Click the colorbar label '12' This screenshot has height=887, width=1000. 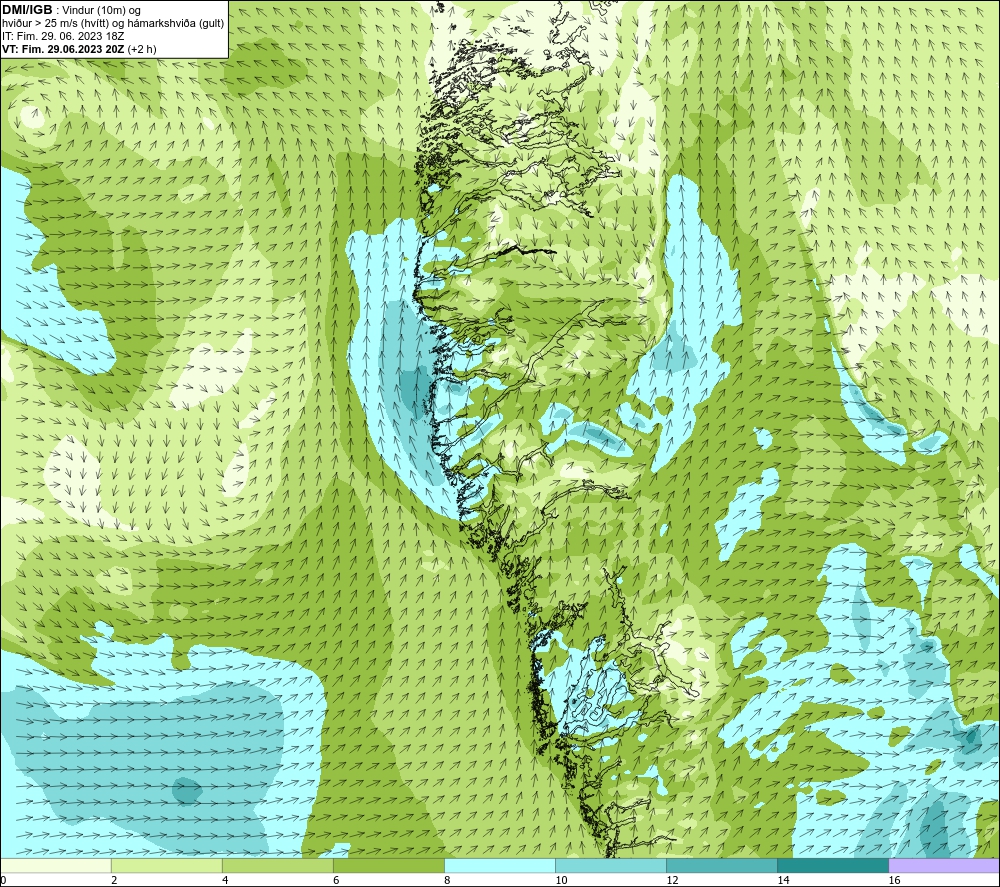pos(673,881)
